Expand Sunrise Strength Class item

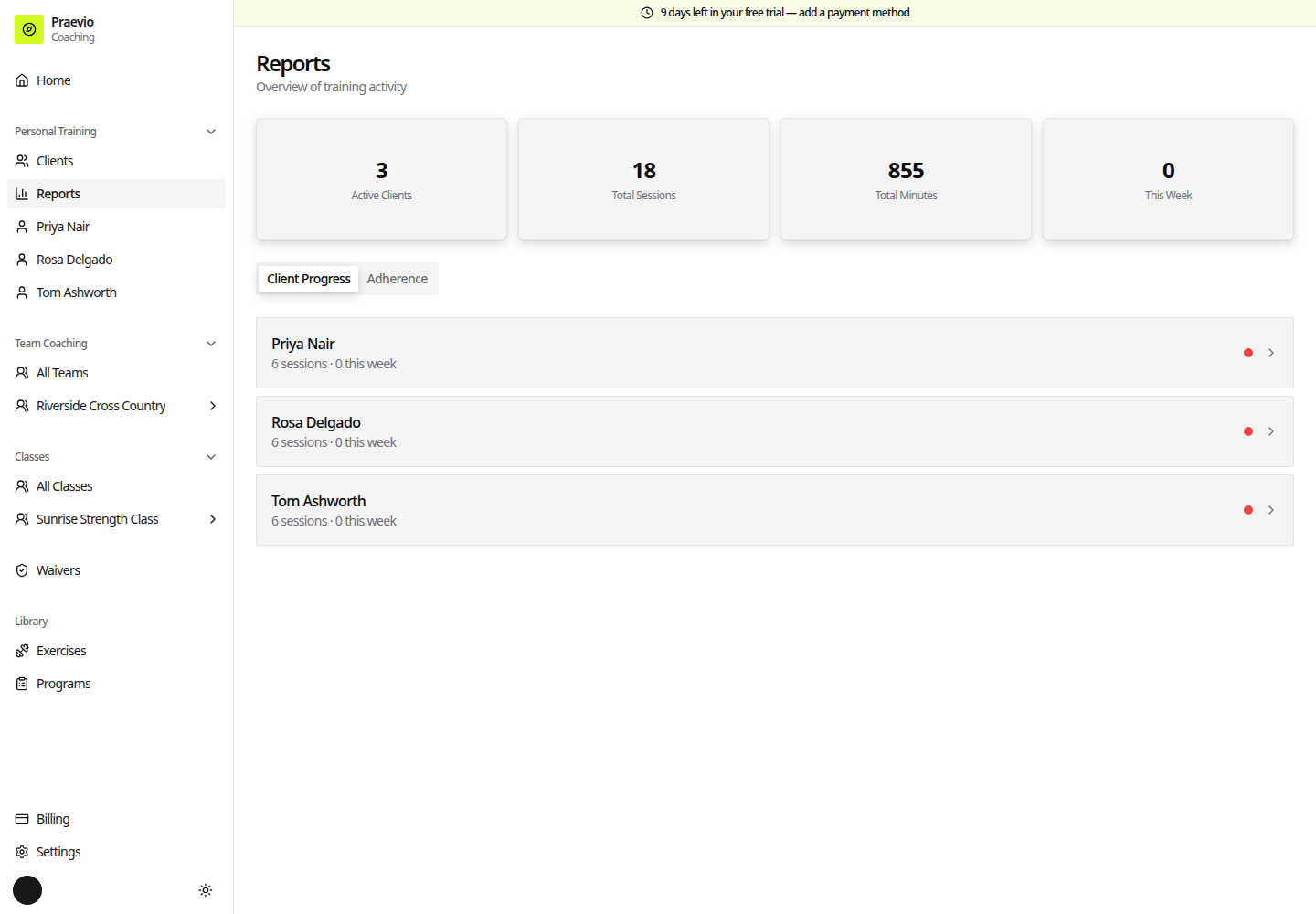click(213, 519)
